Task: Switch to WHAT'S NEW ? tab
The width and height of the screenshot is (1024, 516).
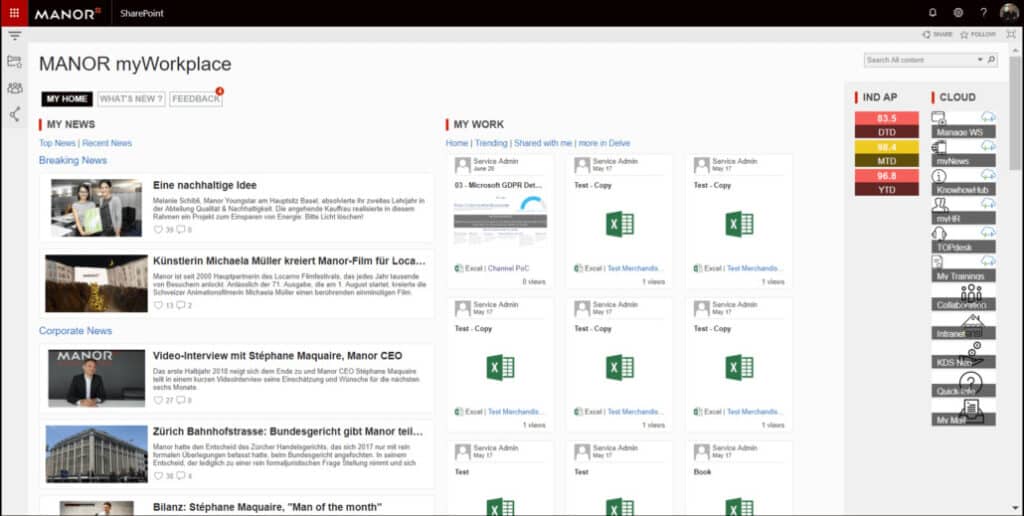Action: (x=131, y=99)
